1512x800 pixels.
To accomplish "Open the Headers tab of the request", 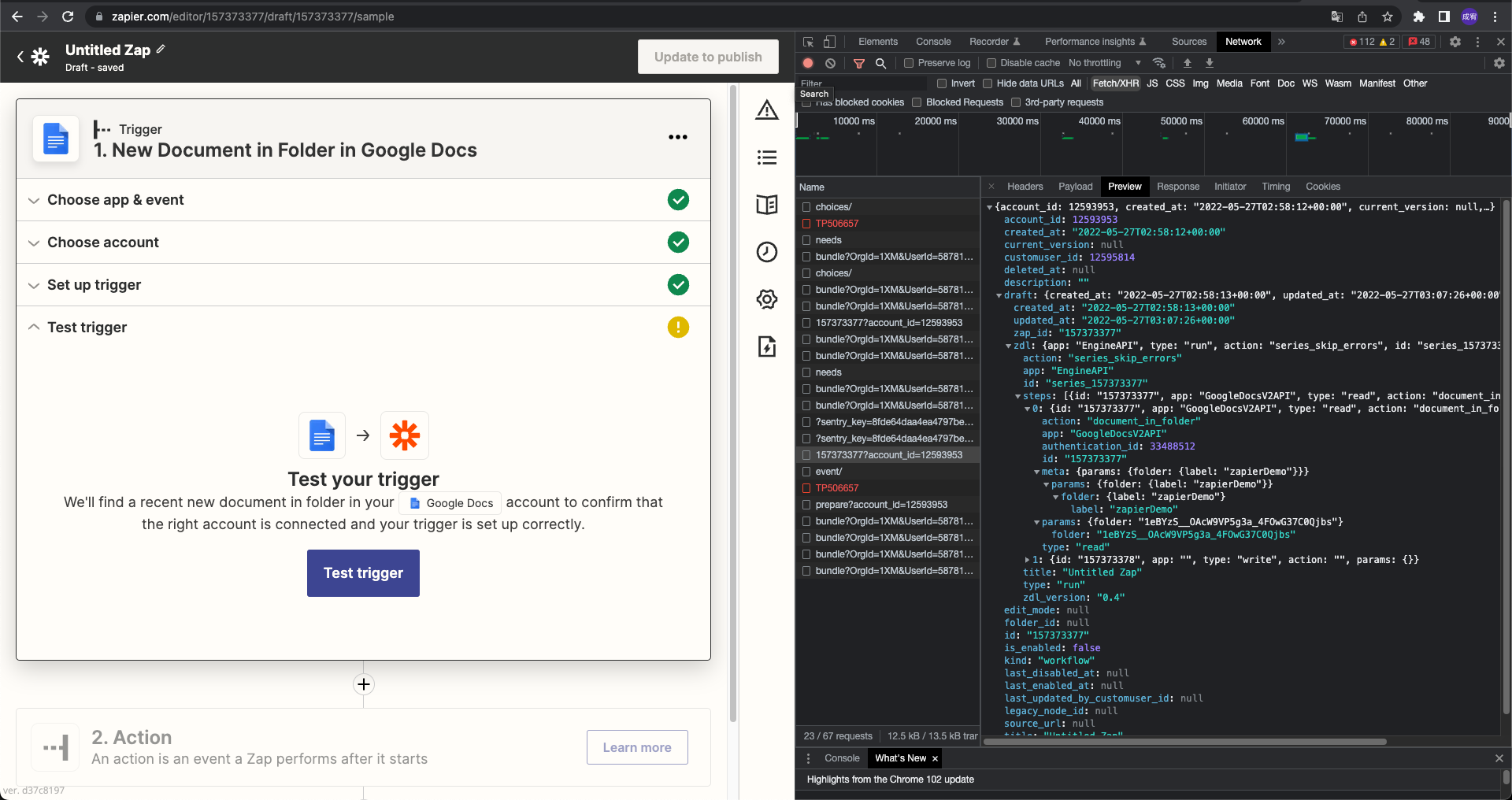I will (x=1025, y=187).
